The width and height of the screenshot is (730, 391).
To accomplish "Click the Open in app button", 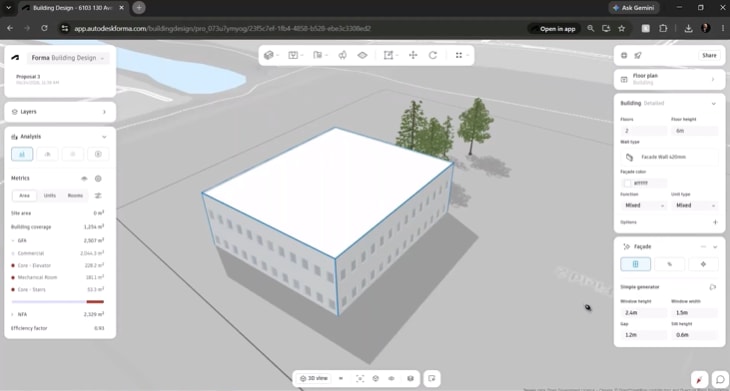I will pos(554,28).
